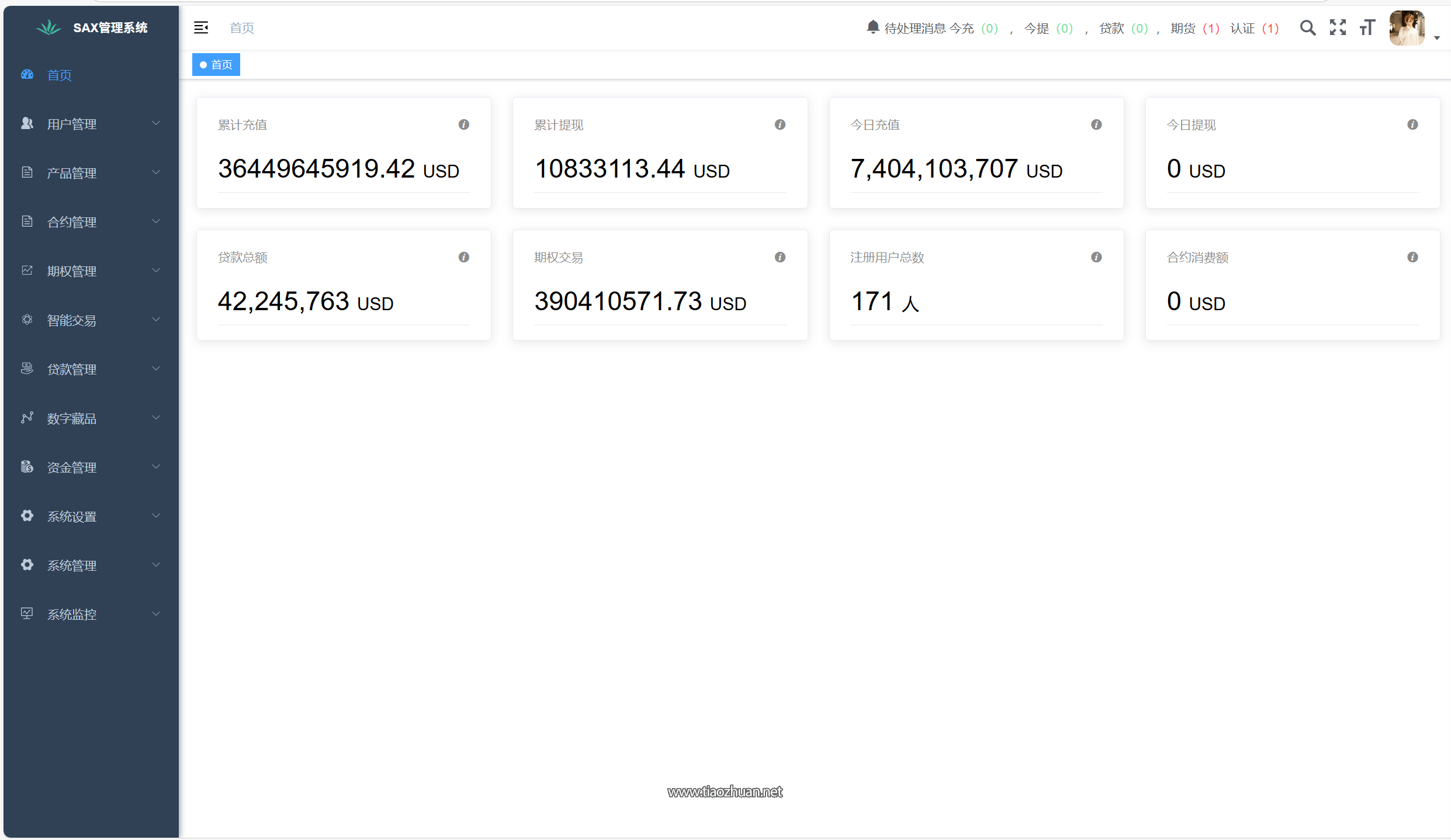Click the info icon on 累计充值 card

463,124
